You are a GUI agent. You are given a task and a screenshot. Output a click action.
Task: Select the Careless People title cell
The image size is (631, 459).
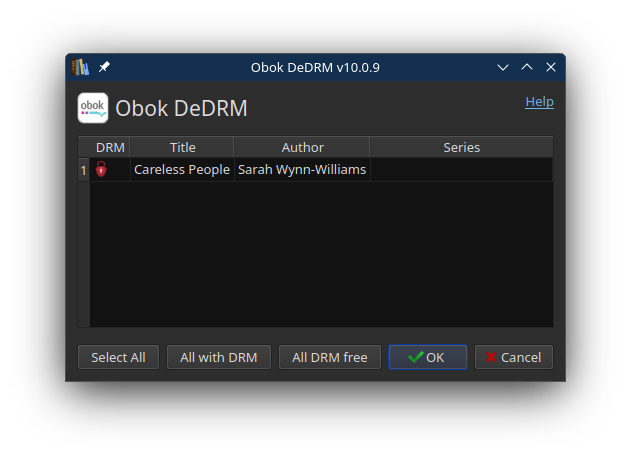click(182, 170)
